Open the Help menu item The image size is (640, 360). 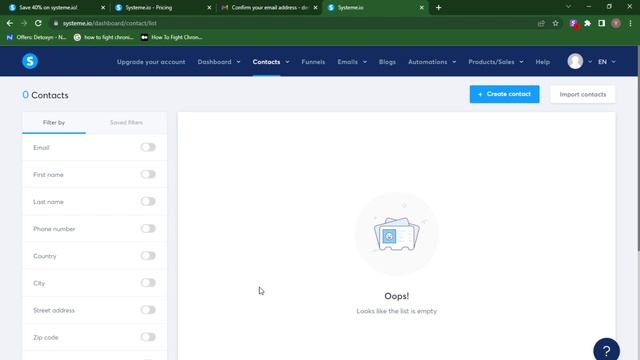(x=542, y=62)
